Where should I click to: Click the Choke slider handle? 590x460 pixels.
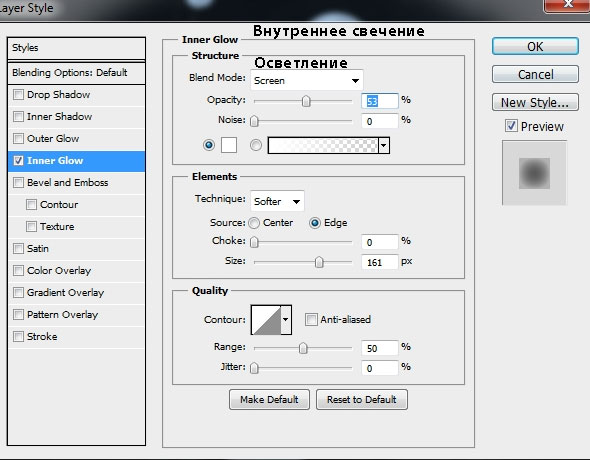click(254, 242)
